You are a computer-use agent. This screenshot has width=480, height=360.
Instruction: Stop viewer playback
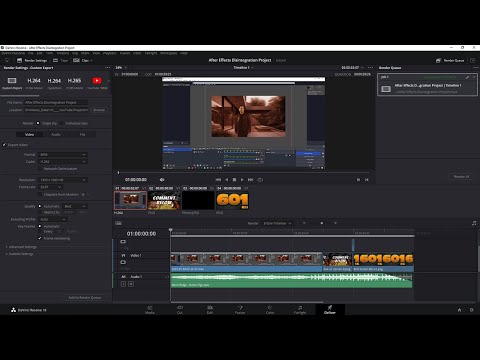coord(234,180)
